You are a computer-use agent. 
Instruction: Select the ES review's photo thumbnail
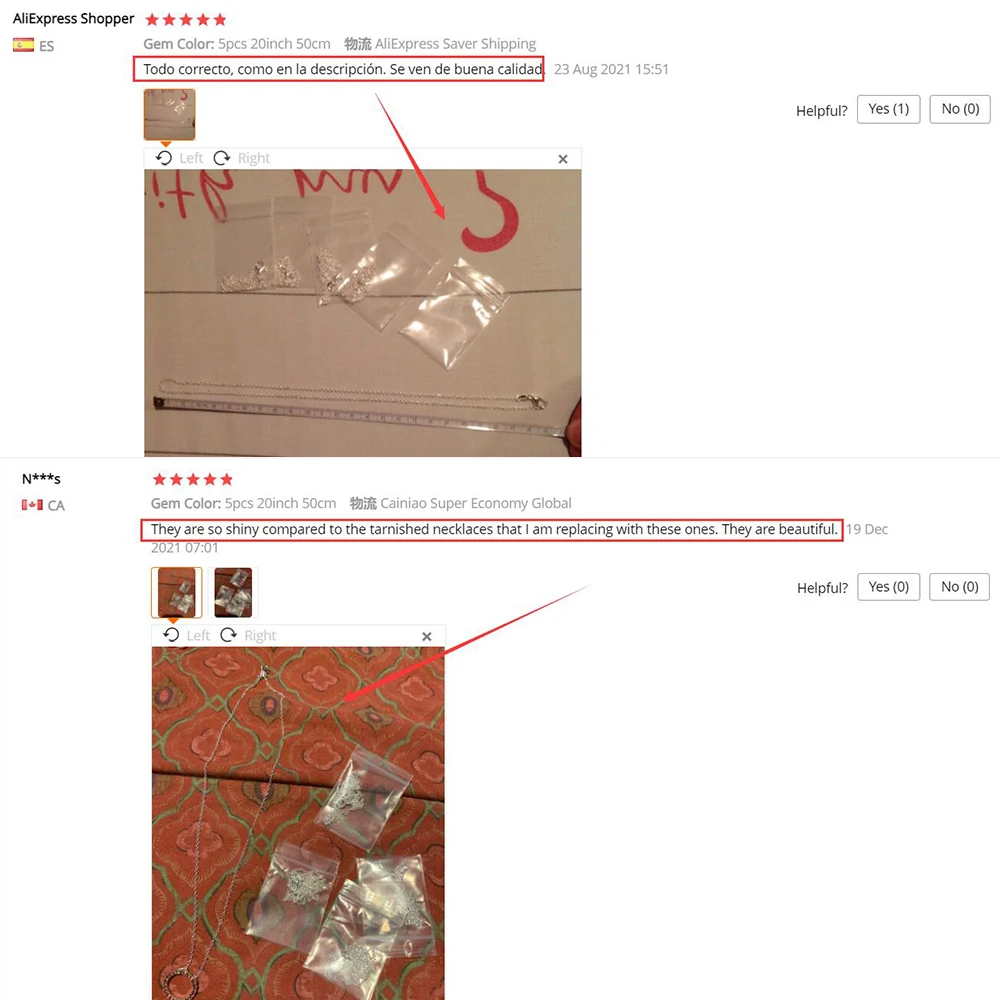point(170,114)
